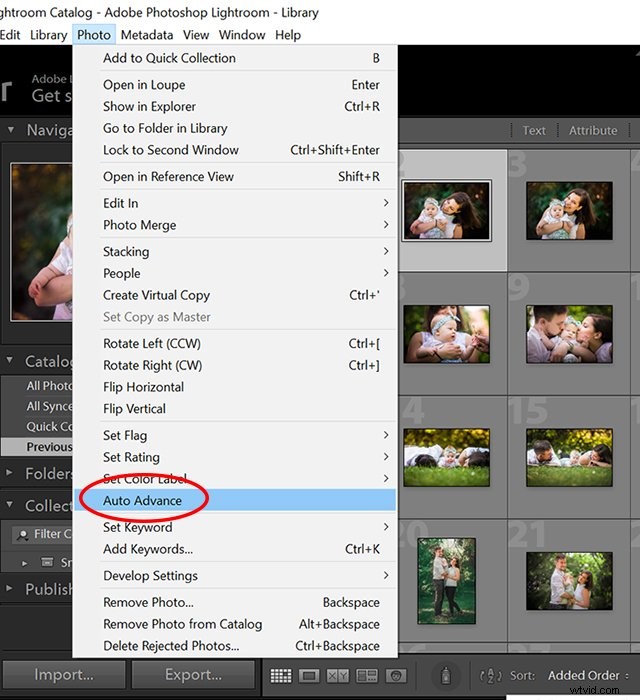
Task: Select the Text filter tab
Action: pyautogui.click(x=534, y=130)
